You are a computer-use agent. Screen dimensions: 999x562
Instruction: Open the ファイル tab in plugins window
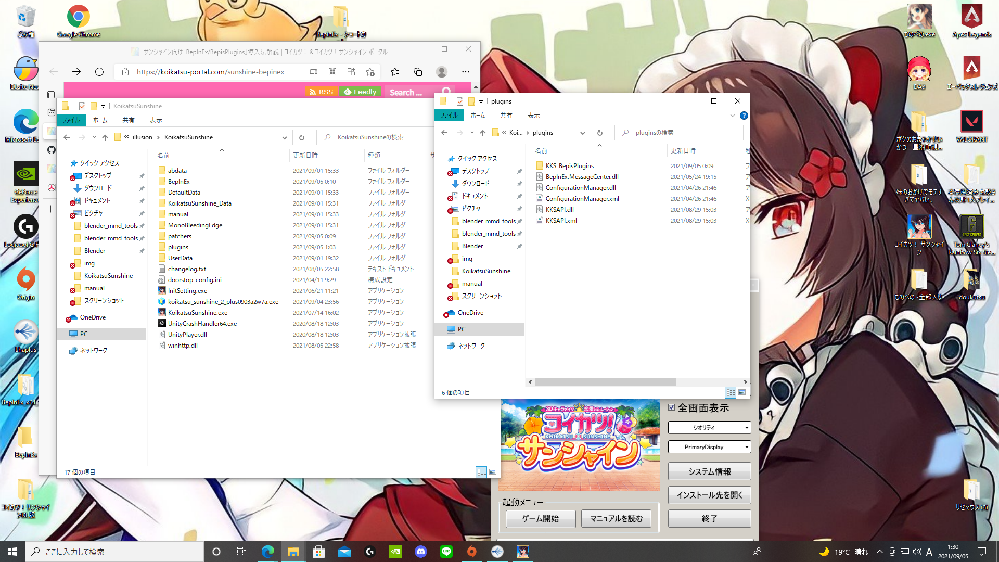coord(449,115)
